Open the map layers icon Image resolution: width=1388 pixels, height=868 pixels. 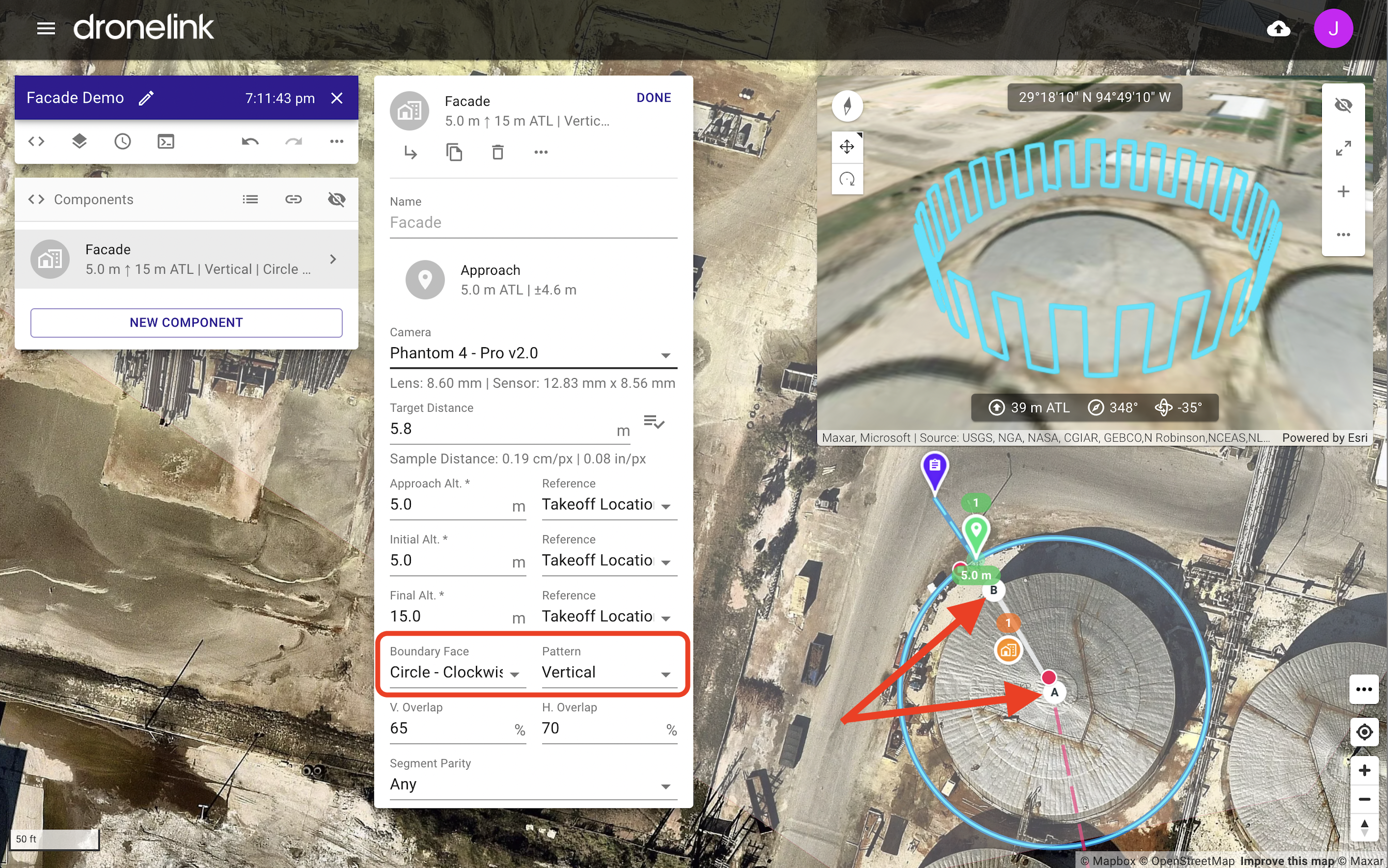click(x=79, y=141)
